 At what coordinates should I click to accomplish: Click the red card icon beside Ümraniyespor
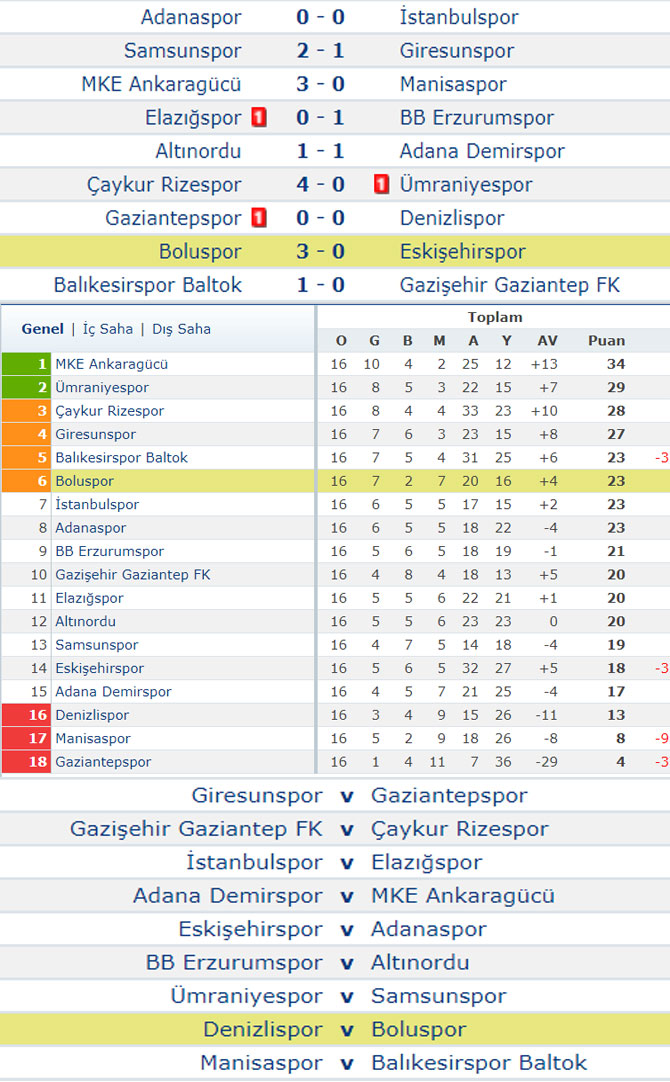[x=381, y=184]
